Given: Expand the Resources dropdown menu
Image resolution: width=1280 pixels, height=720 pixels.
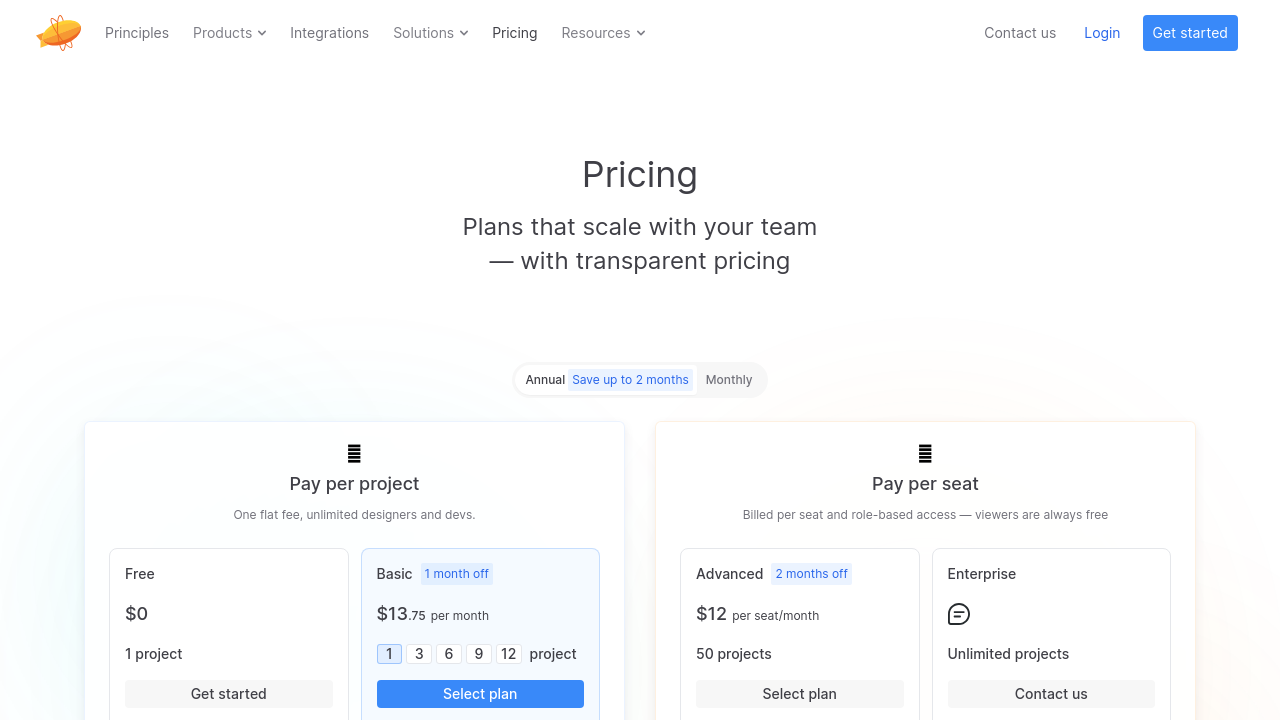Looking at the screenshot, I should 603,33.
